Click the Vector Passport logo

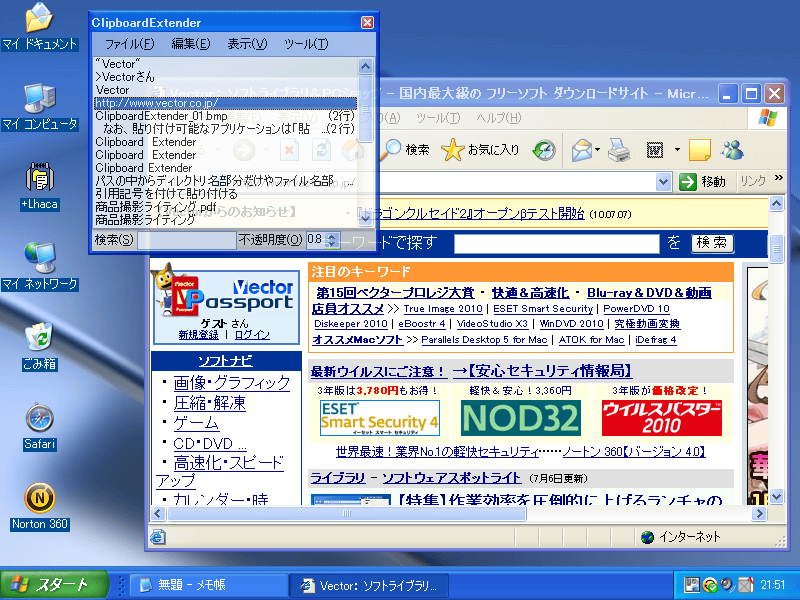(x=227, y=295)
